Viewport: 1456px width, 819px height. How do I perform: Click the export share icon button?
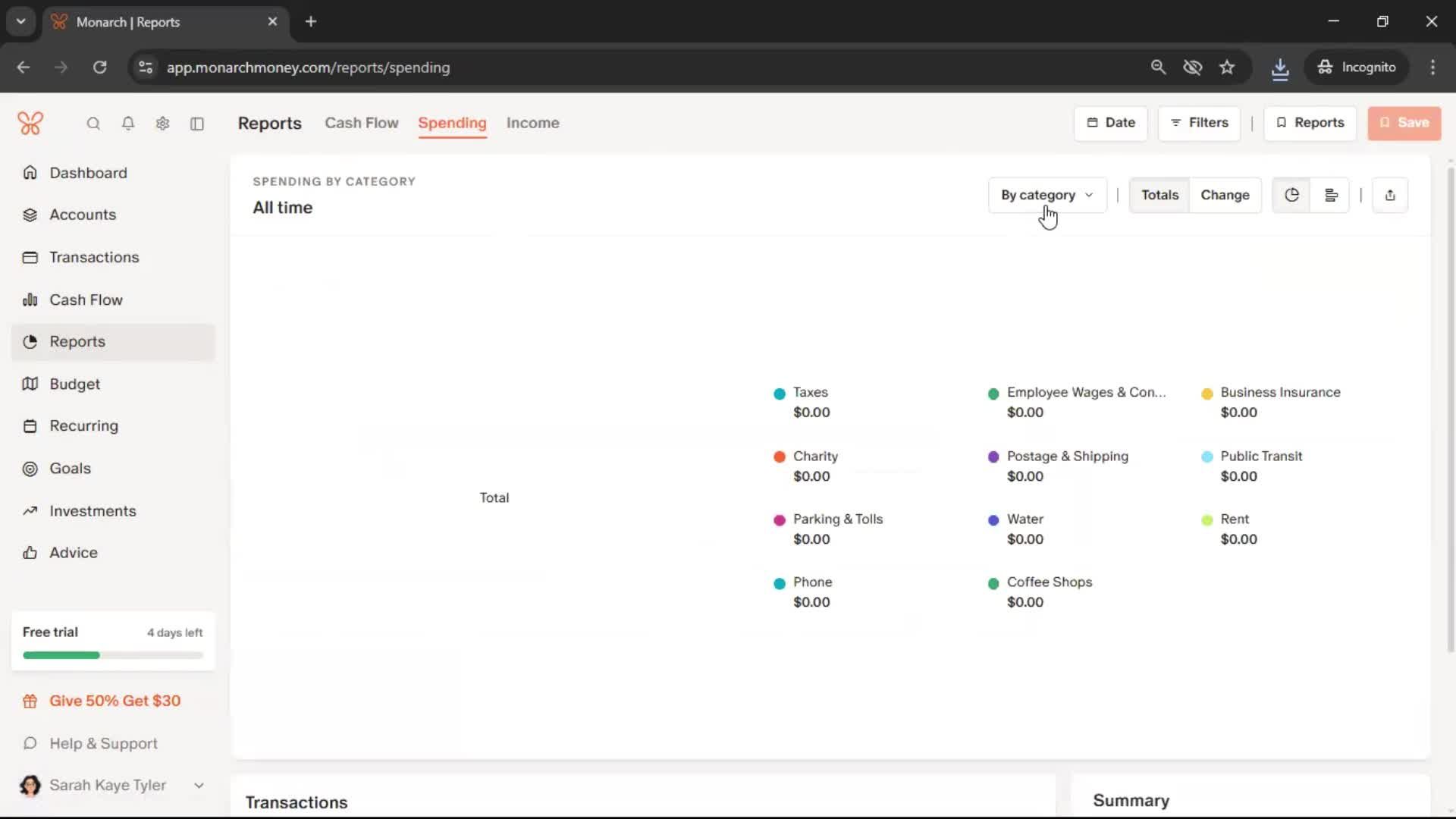[1390, 195]
